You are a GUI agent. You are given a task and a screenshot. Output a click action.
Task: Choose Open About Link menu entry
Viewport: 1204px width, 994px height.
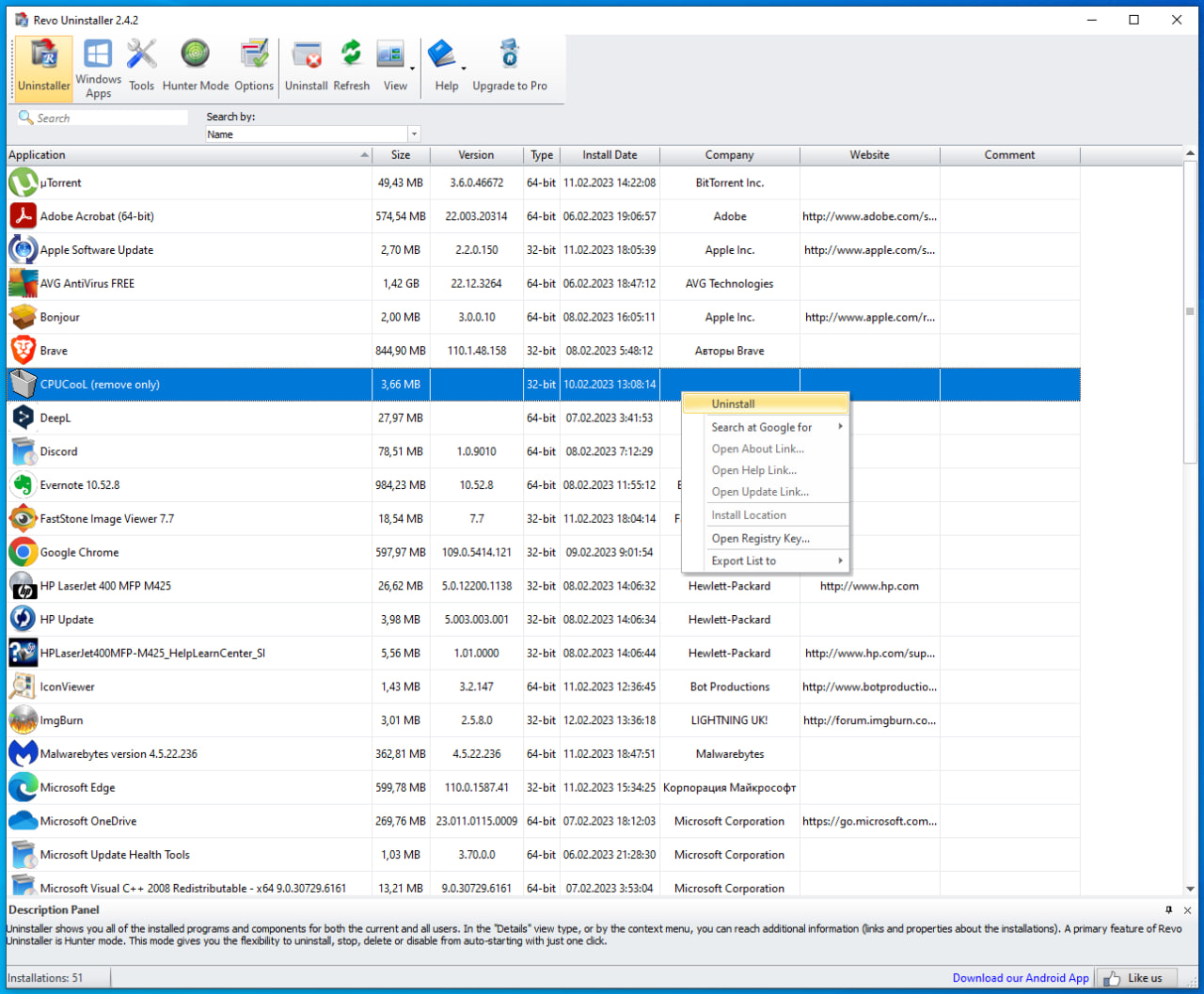tap(777, 449)
